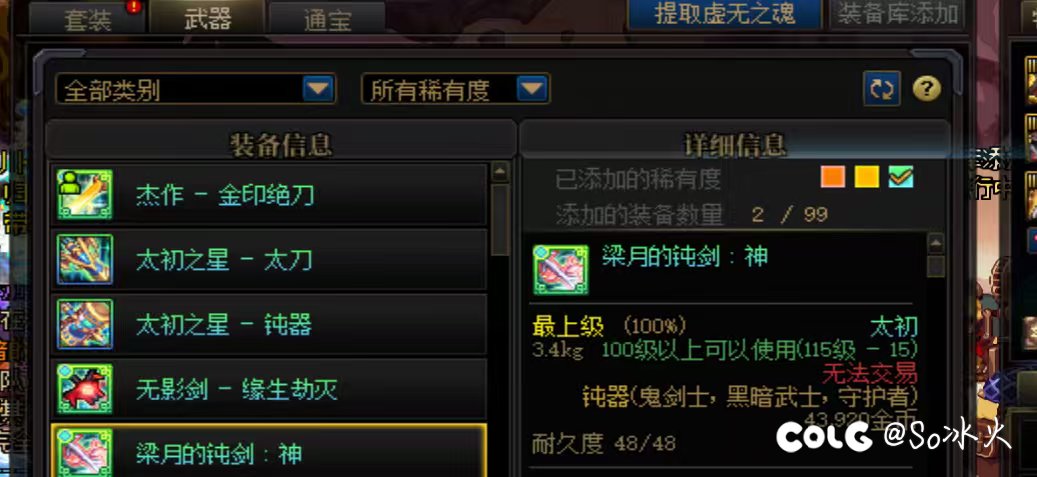Click the 杰作 - 金印绝刀 weapon icon

pyautogui.click(x=84, y=195)
